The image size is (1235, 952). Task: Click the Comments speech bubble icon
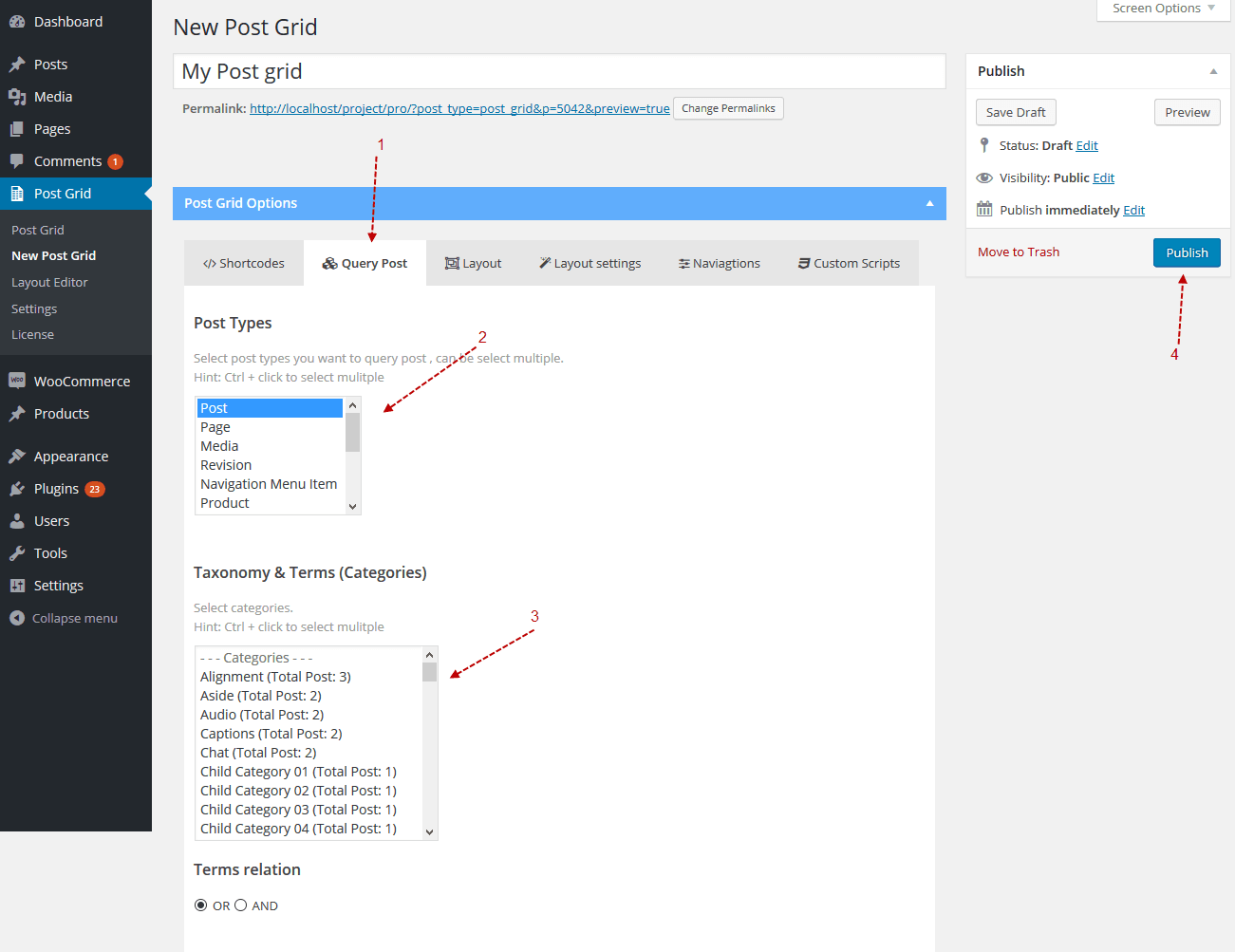click(x=17, y=161)
